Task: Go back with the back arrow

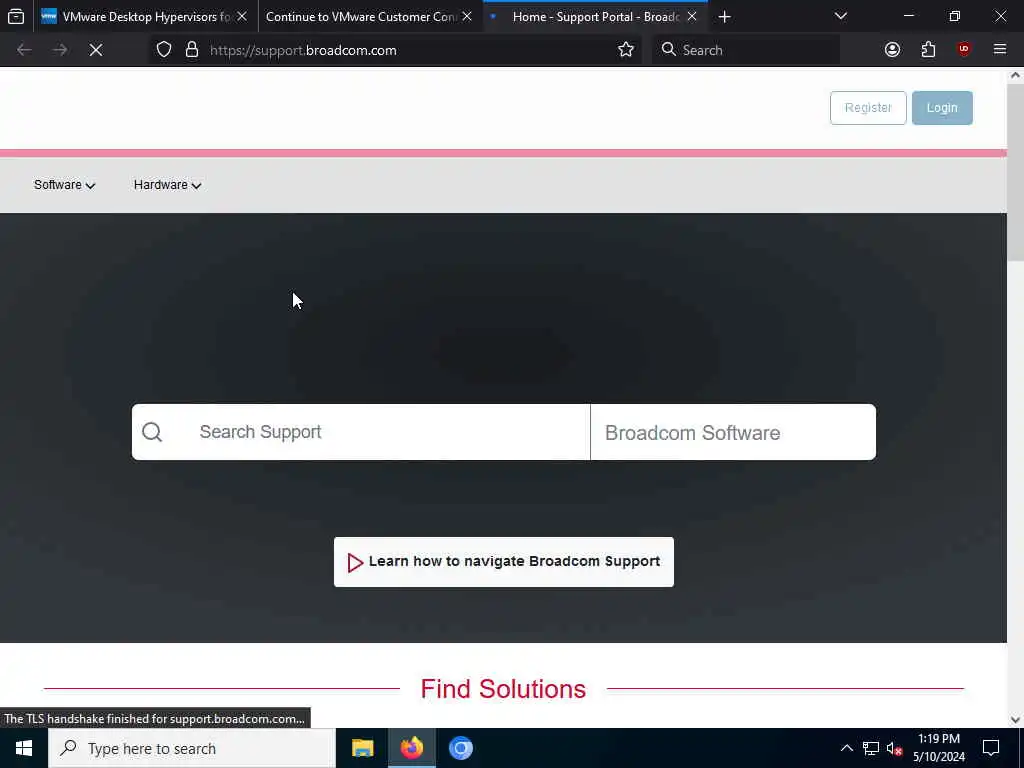Action: [24, 50]
